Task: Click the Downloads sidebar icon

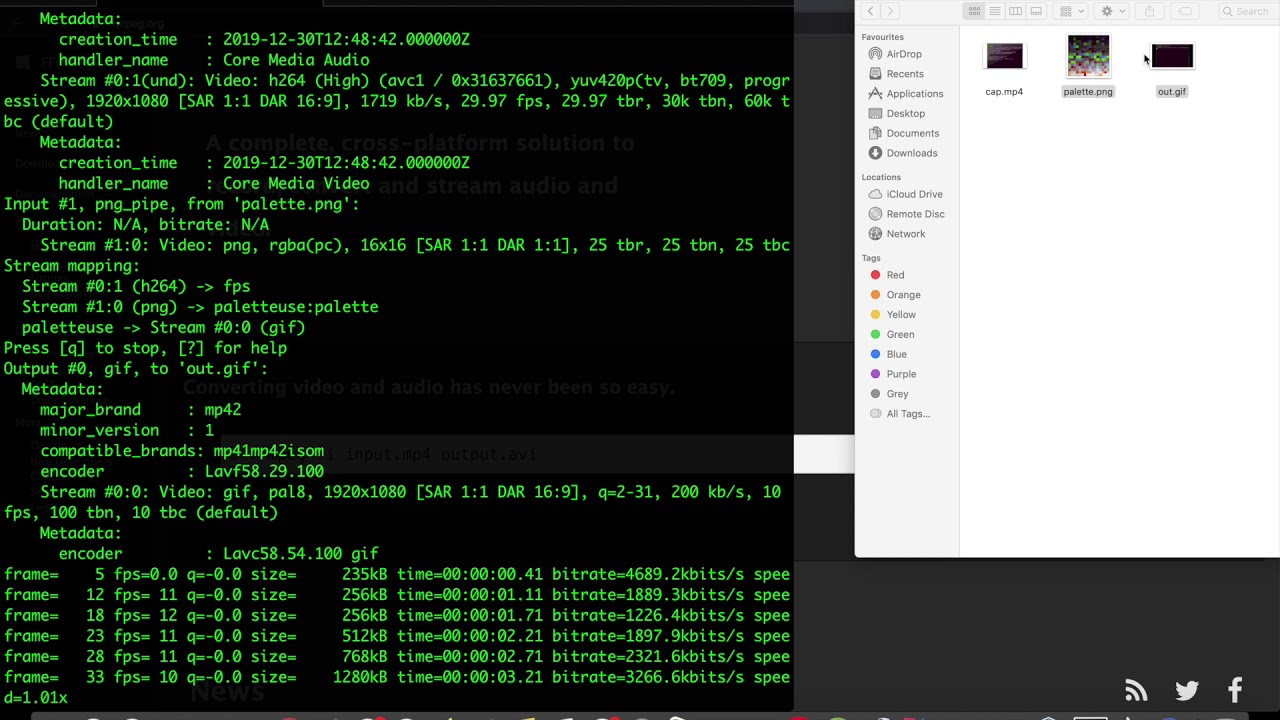Action: click(x=876, y=153)
